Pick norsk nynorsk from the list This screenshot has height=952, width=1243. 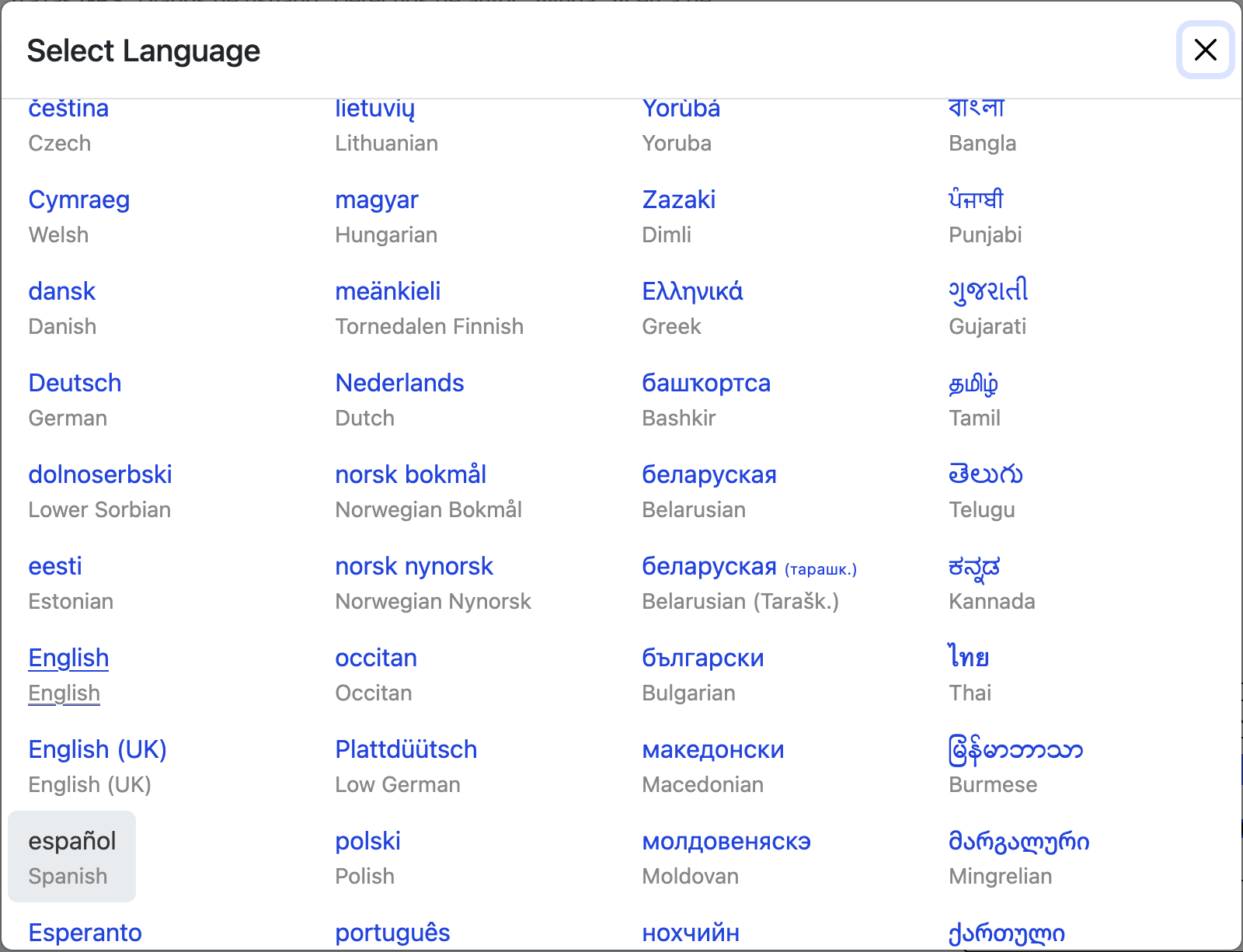tap(413, 567)
